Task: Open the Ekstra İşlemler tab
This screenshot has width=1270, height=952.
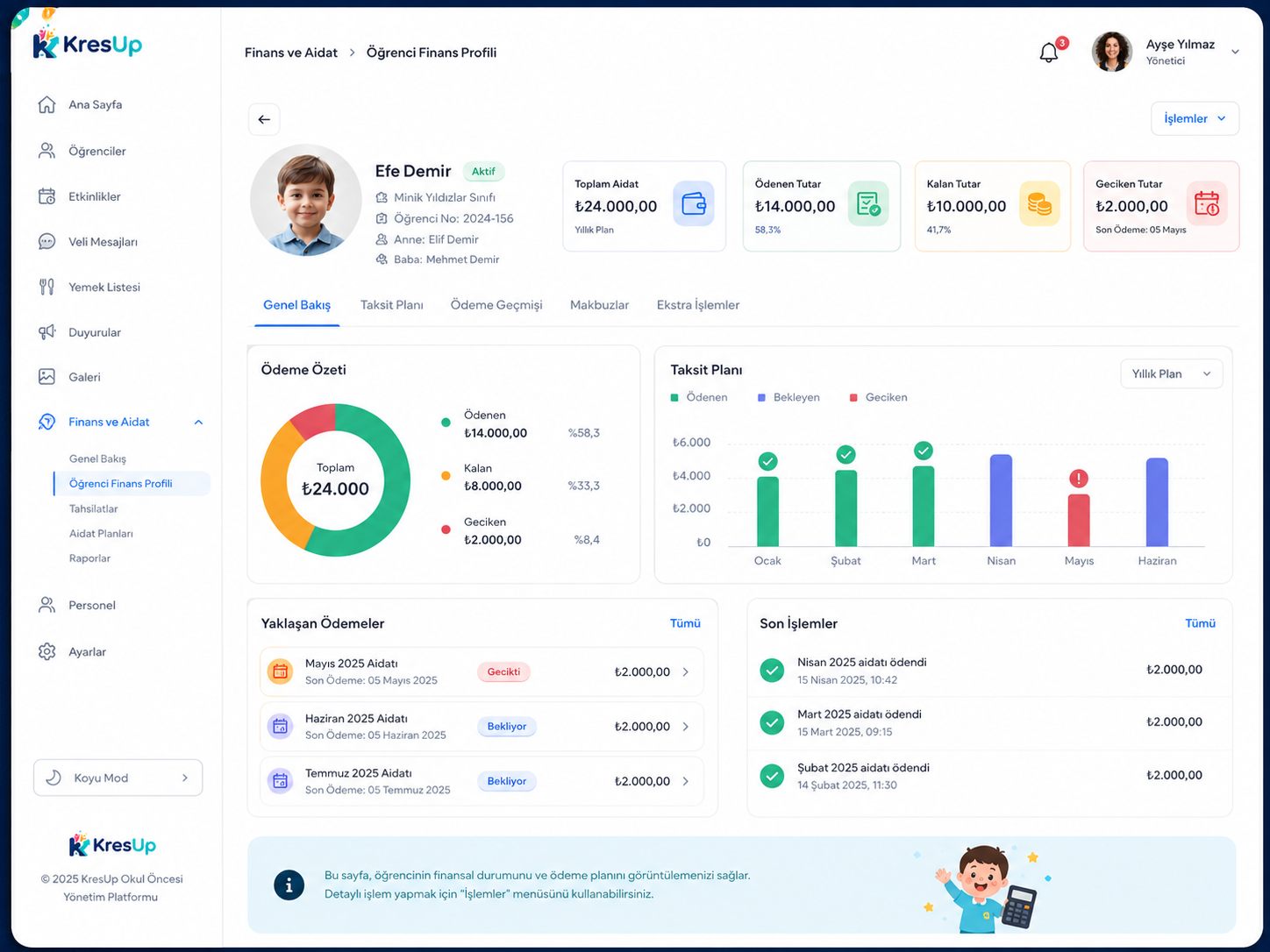Action: pos(698,305)
